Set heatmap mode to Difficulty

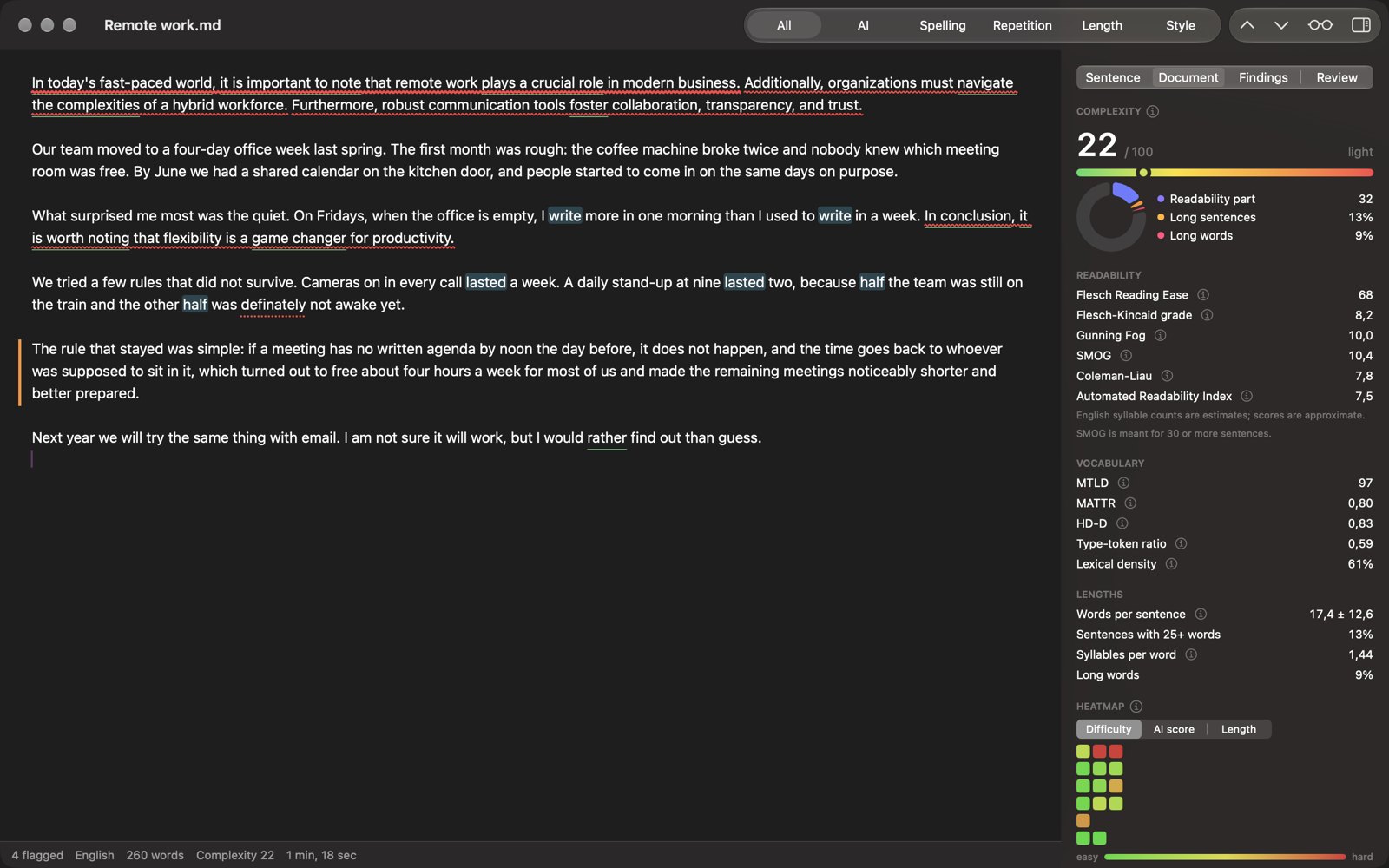click(x=1109, y=729)
